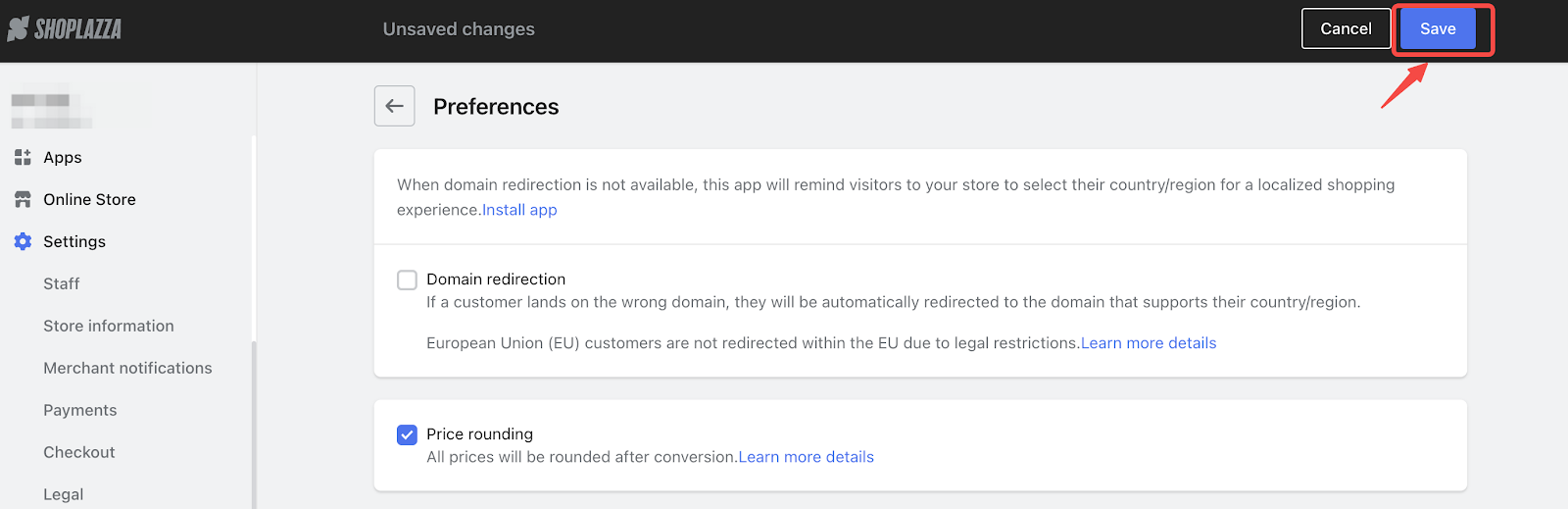Open Learn more details for domain redirection
Viewport: 1568px width, 509px height.
coord(1149,343)
